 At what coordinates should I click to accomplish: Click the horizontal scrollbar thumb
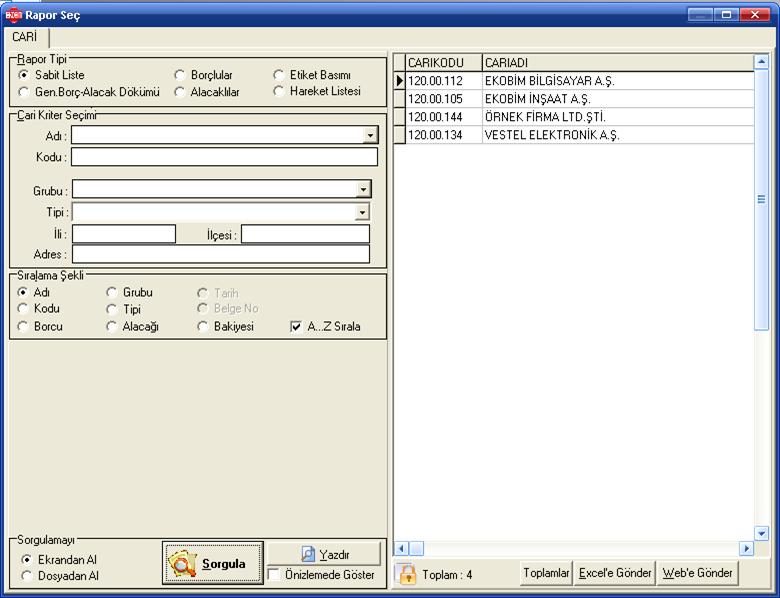tap(416, 549)
